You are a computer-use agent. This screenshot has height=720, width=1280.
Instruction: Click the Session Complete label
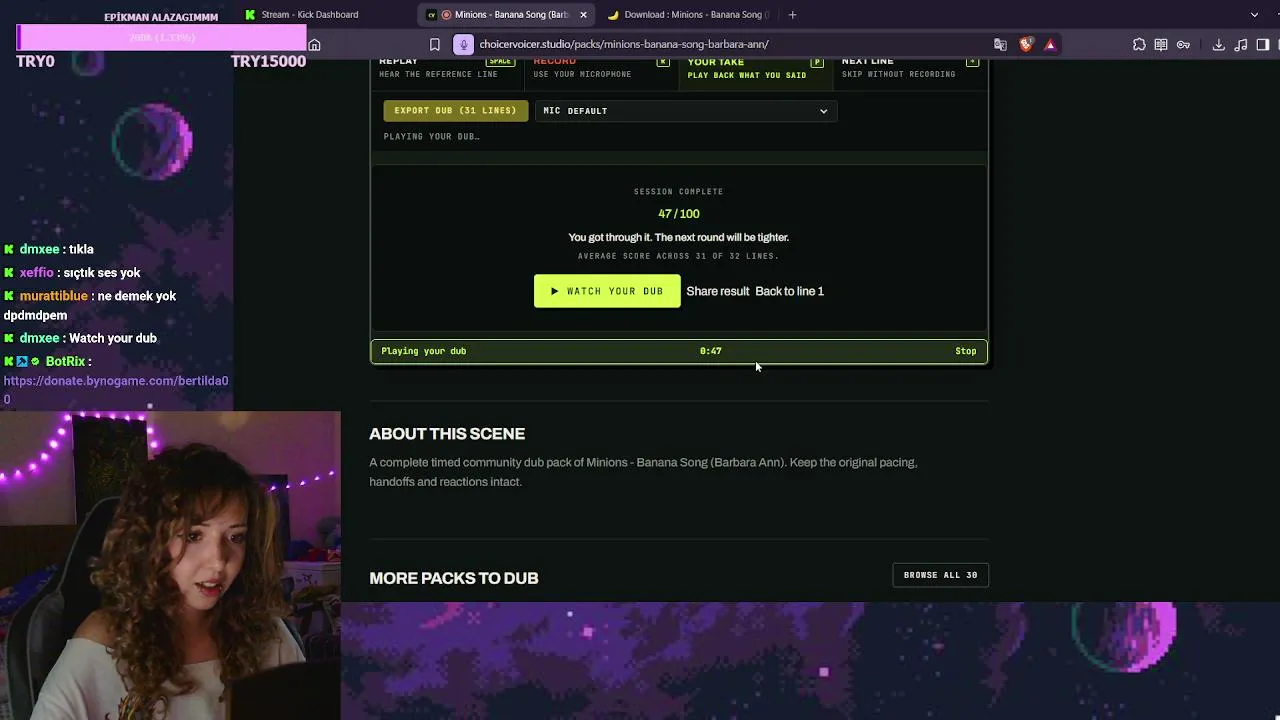[x=679, y=191]
